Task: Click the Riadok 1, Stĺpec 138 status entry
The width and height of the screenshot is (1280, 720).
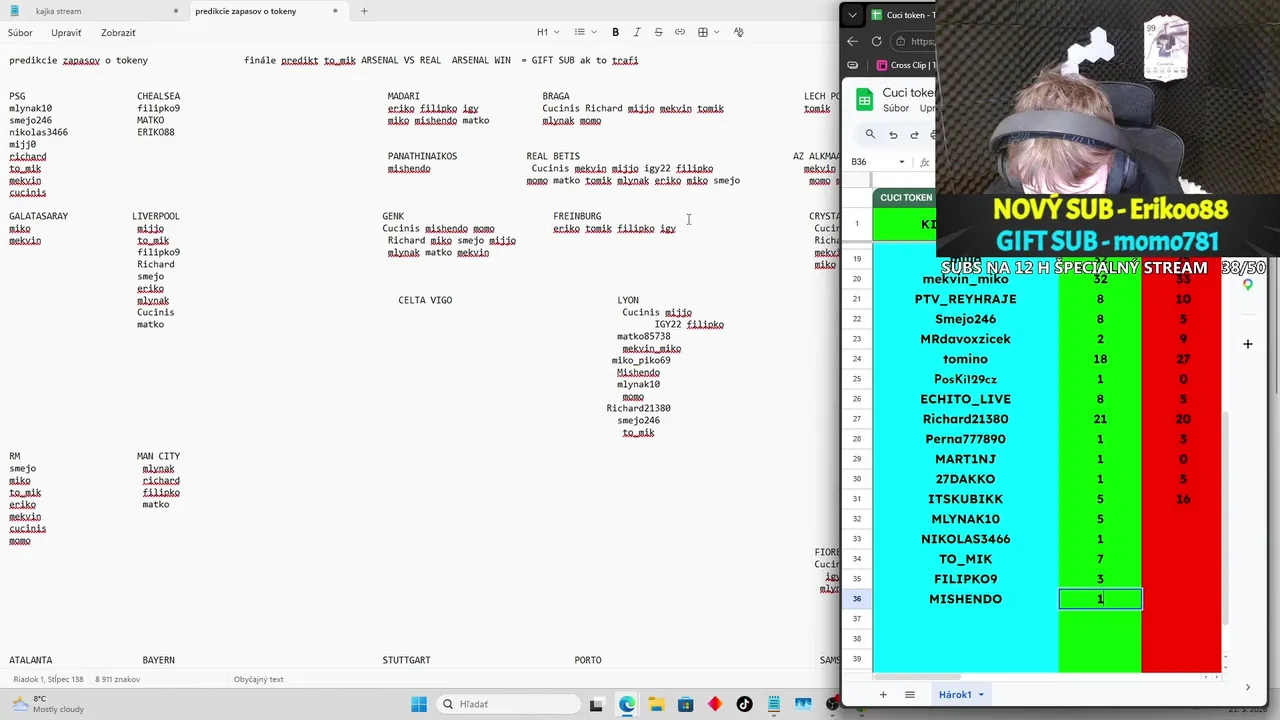Action: coord(48,679)
